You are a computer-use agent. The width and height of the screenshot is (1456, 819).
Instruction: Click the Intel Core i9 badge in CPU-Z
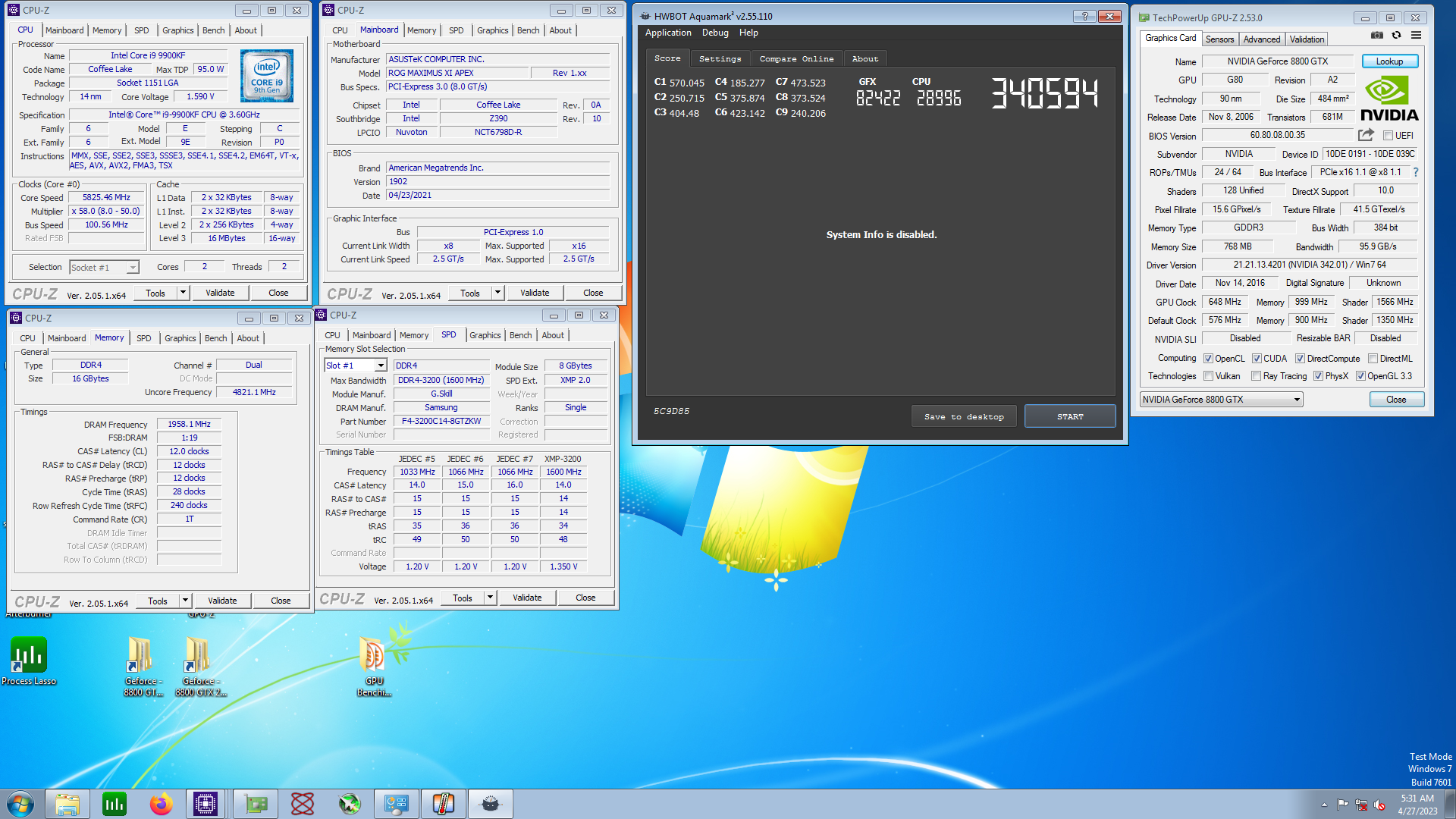coord(267,76)
